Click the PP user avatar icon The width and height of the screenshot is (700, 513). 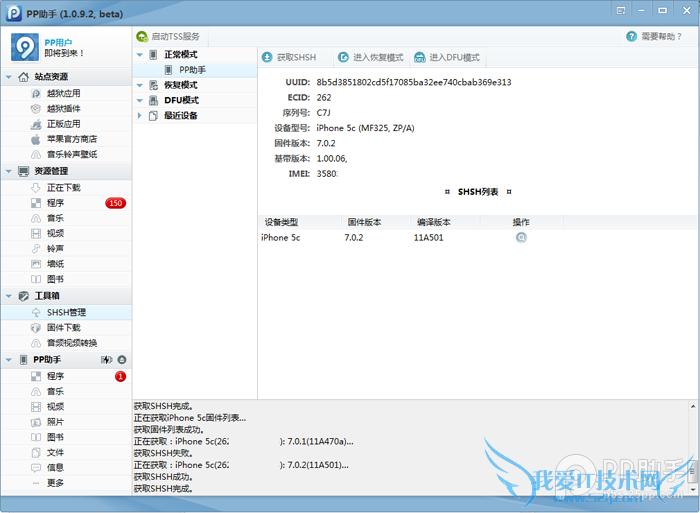tap(25, 47)
